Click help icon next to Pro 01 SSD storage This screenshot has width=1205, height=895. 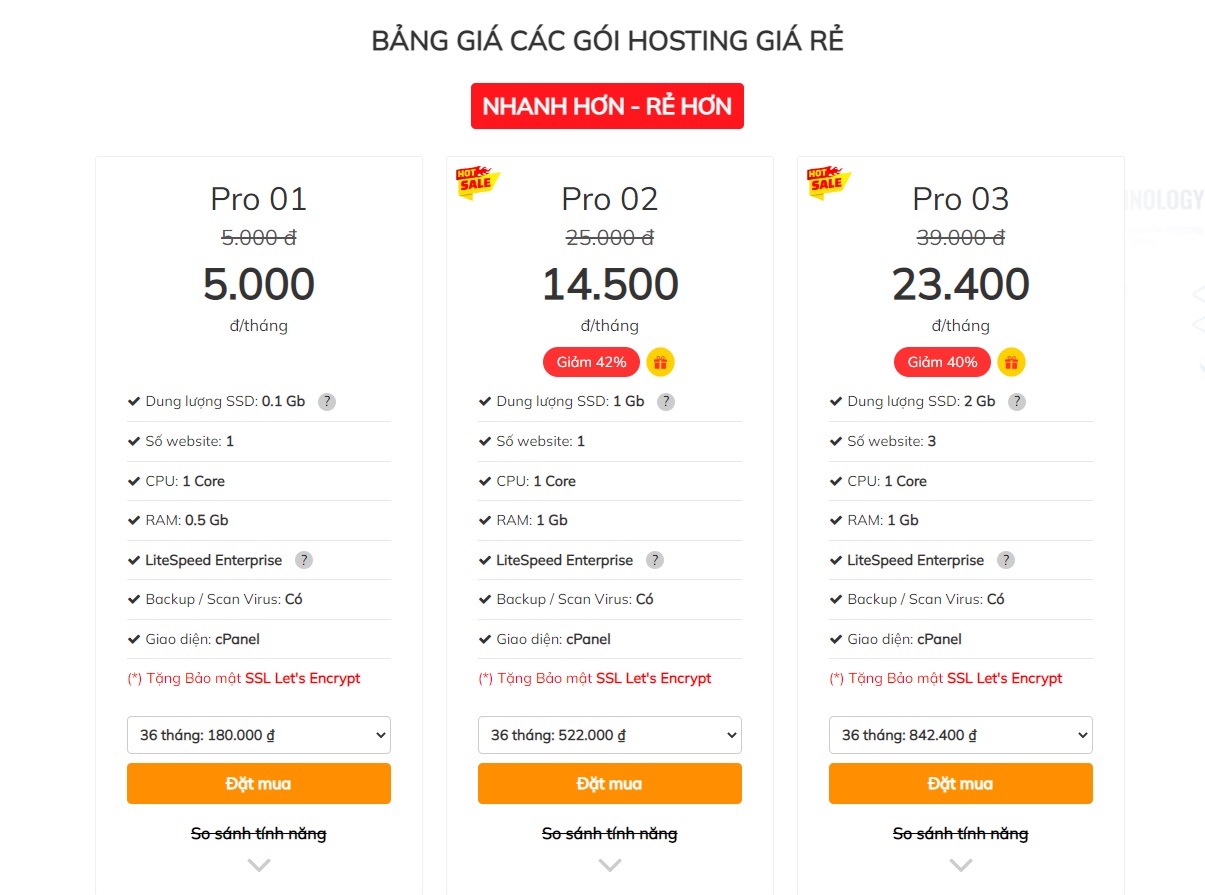point(326,402)
